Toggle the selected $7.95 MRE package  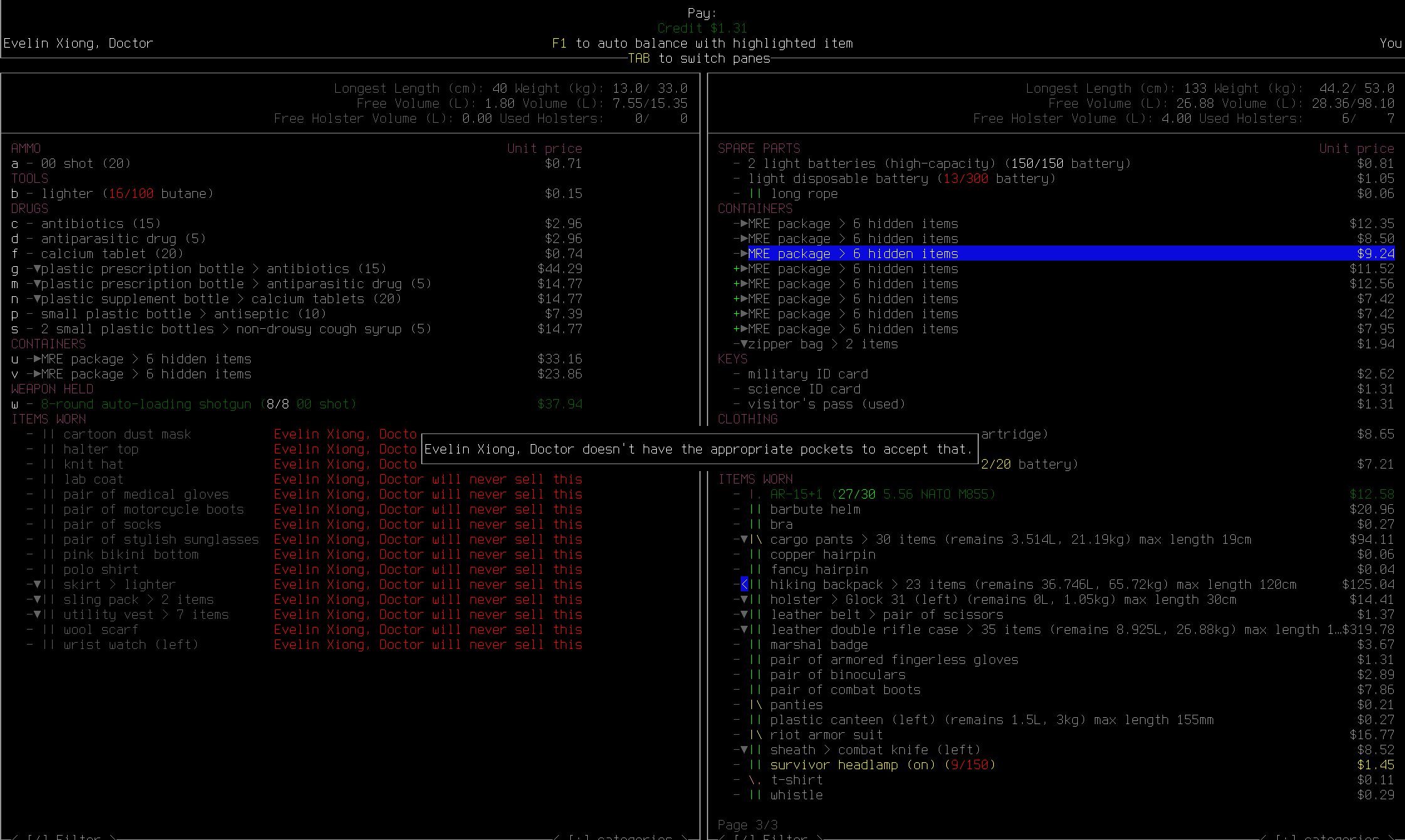[x=737, y=329]
